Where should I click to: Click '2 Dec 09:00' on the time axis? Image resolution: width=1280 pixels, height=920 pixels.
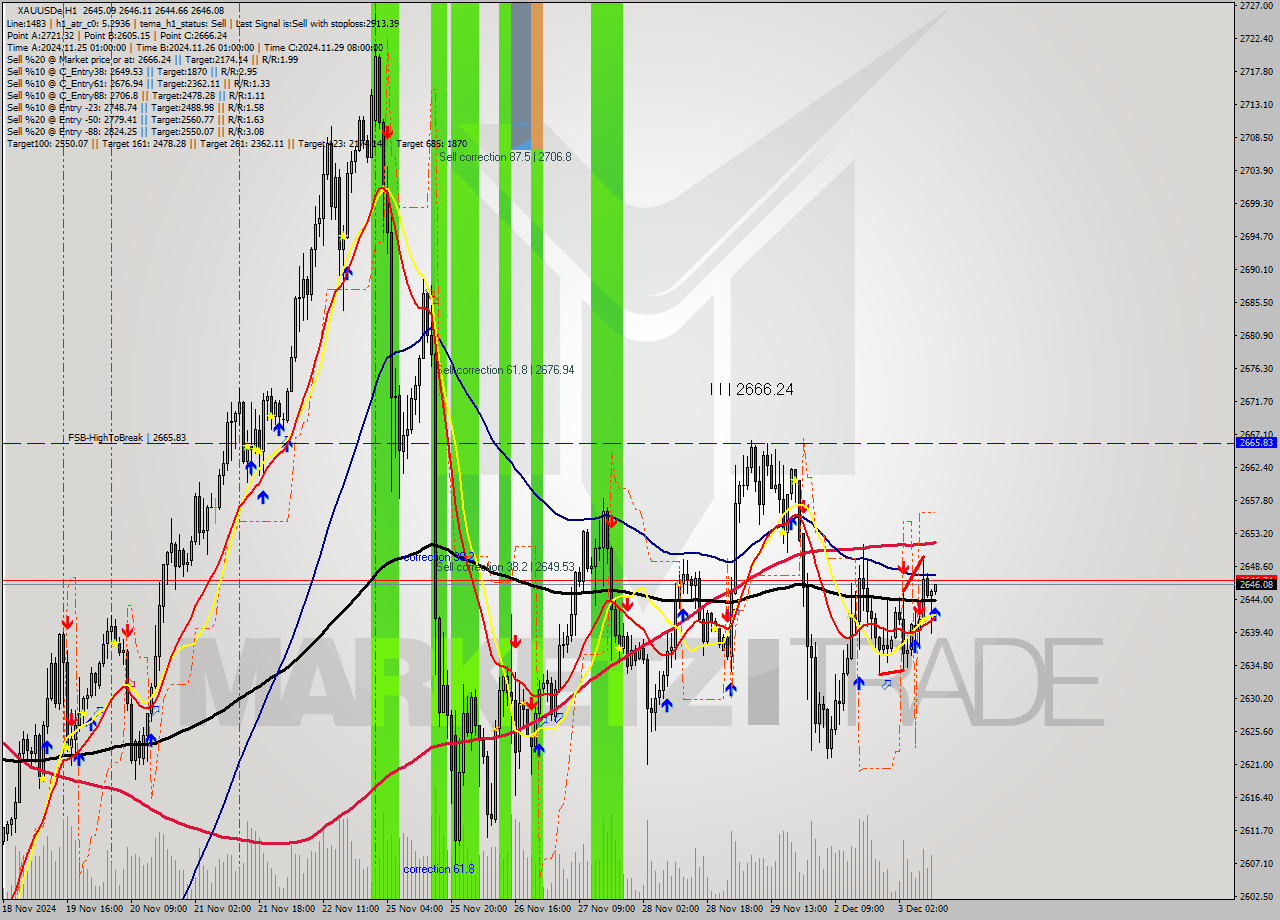859,909
